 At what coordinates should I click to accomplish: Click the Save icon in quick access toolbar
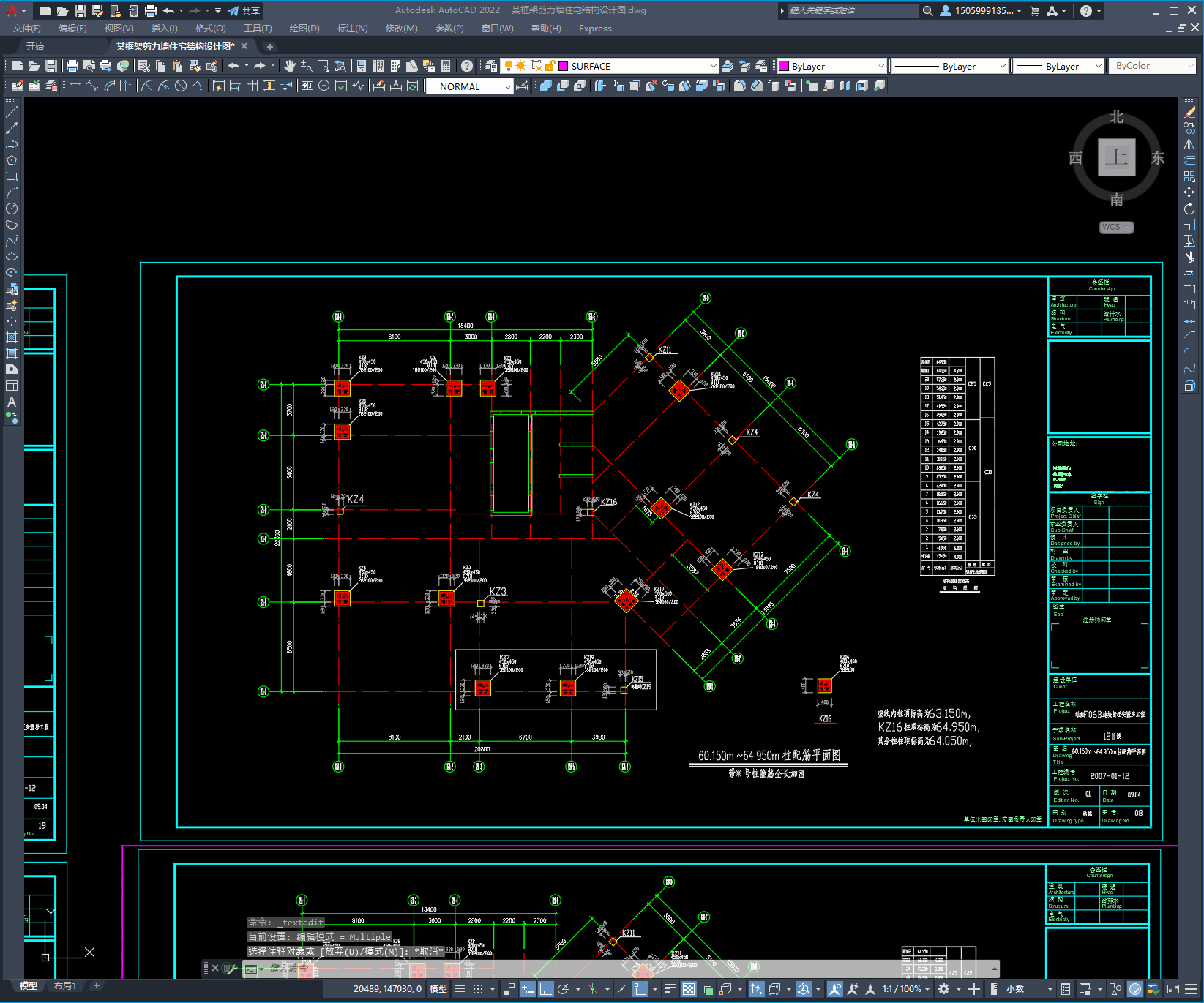81,10
